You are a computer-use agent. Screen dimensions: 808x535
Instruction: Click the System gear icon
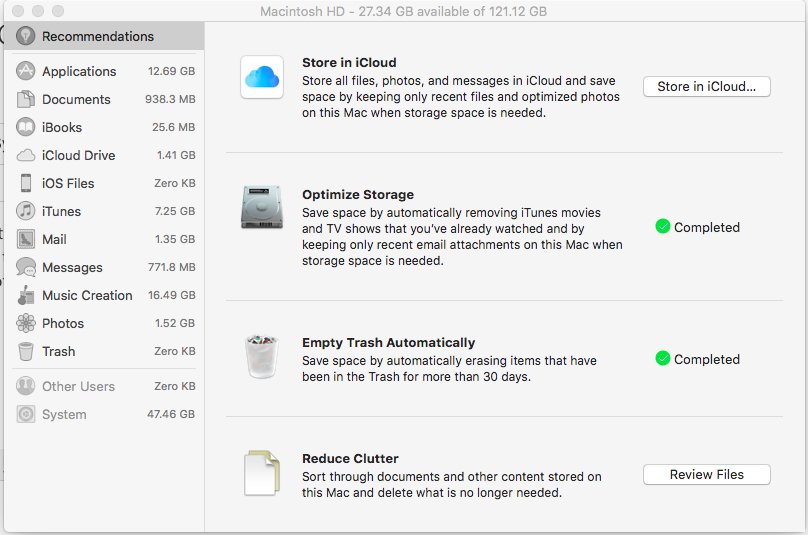coord(25,414)
